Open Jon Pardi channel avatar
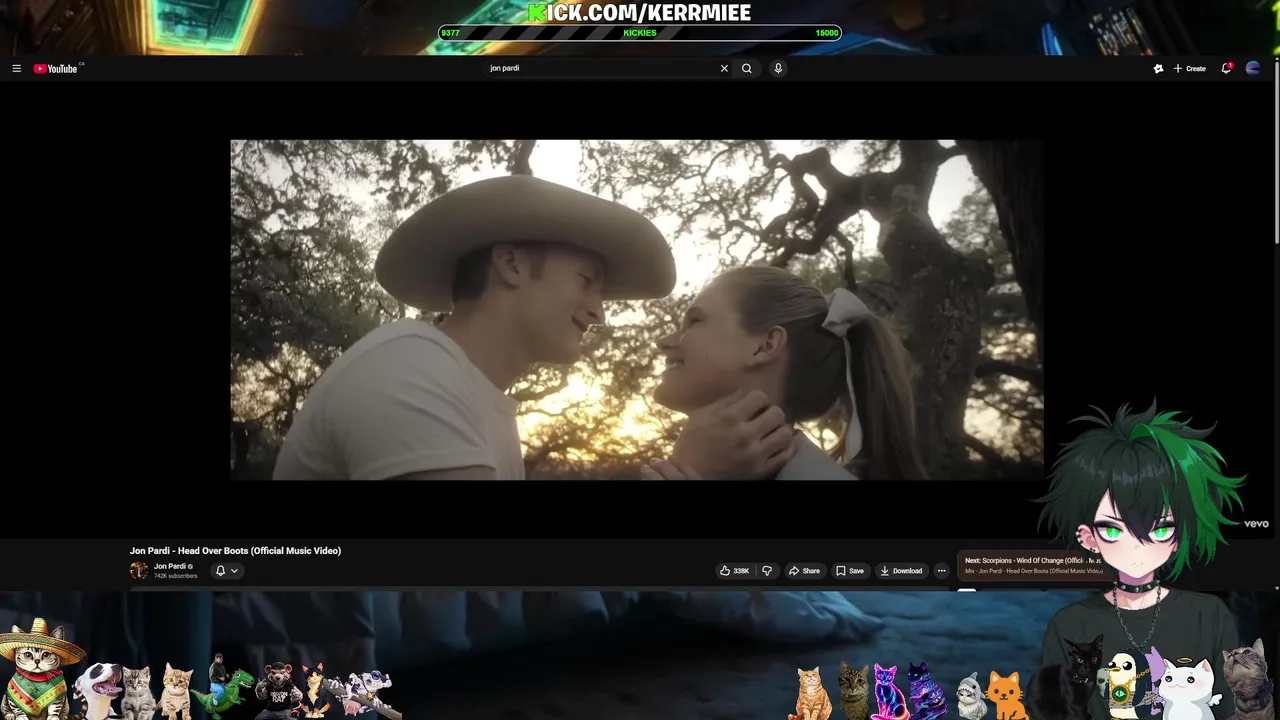The image size is (1280, 720). (x=139, y=571)
